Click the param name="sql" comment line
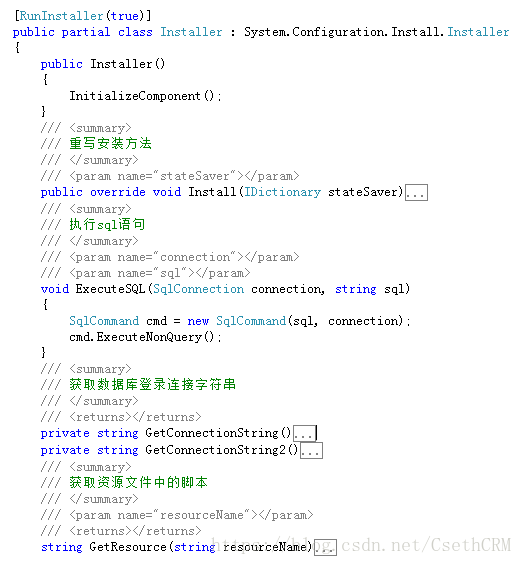This screenshot has height=565, width=522. 146,273
